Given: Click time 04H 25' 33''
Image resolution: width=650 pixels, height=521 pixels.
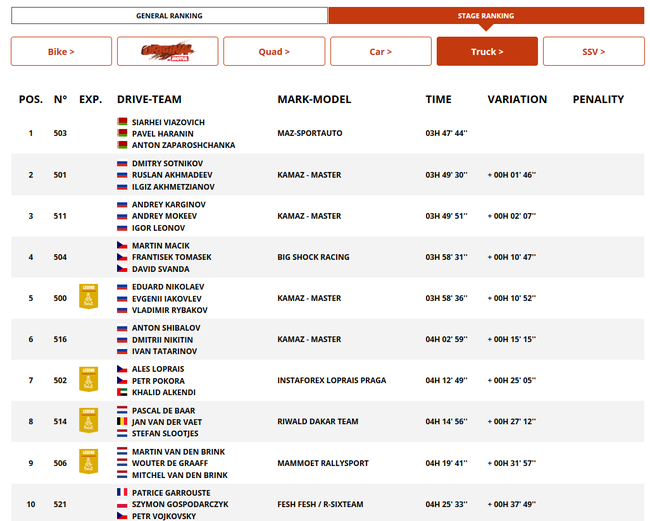Looking at the screenshot, I should 446,504.
